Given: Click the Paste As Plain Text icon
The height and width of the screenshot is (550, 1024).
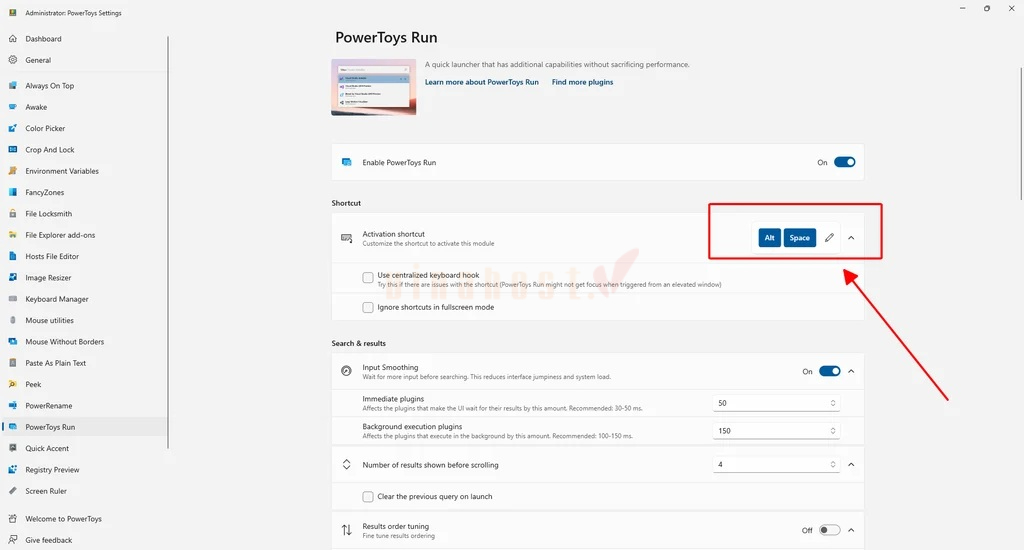Looking at the screenshot, I should [12, 363].
